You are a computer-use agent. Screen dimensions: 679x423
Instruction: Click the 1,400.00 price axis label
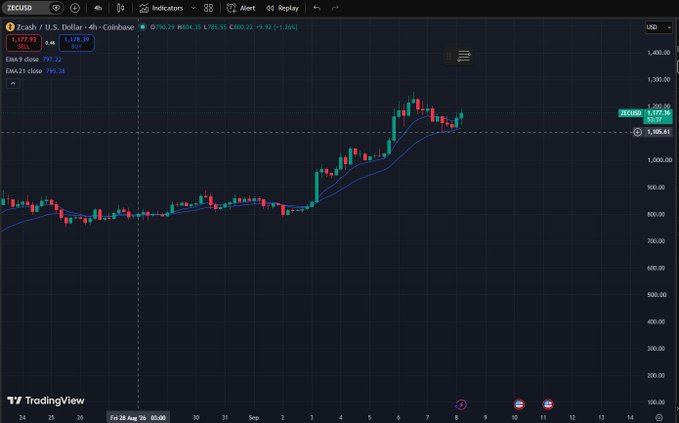(x=659, y=52)
